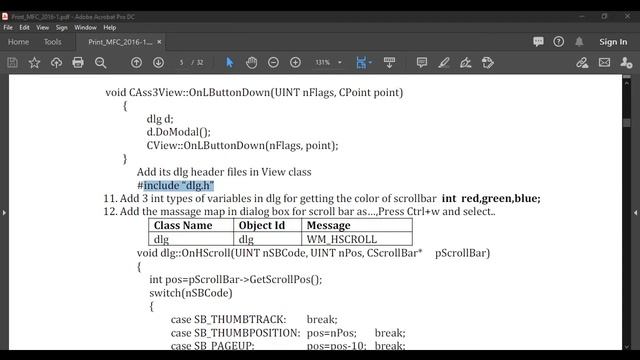Select the highlighter pen tool
640x360 pixels.
coord(444,62)
